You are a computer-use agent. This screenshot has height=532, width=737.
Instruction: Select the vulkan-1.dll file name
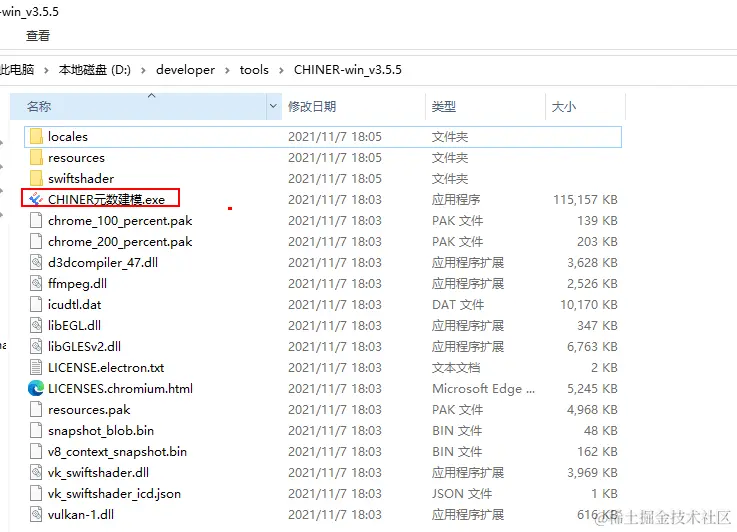(x=81, y=515)
